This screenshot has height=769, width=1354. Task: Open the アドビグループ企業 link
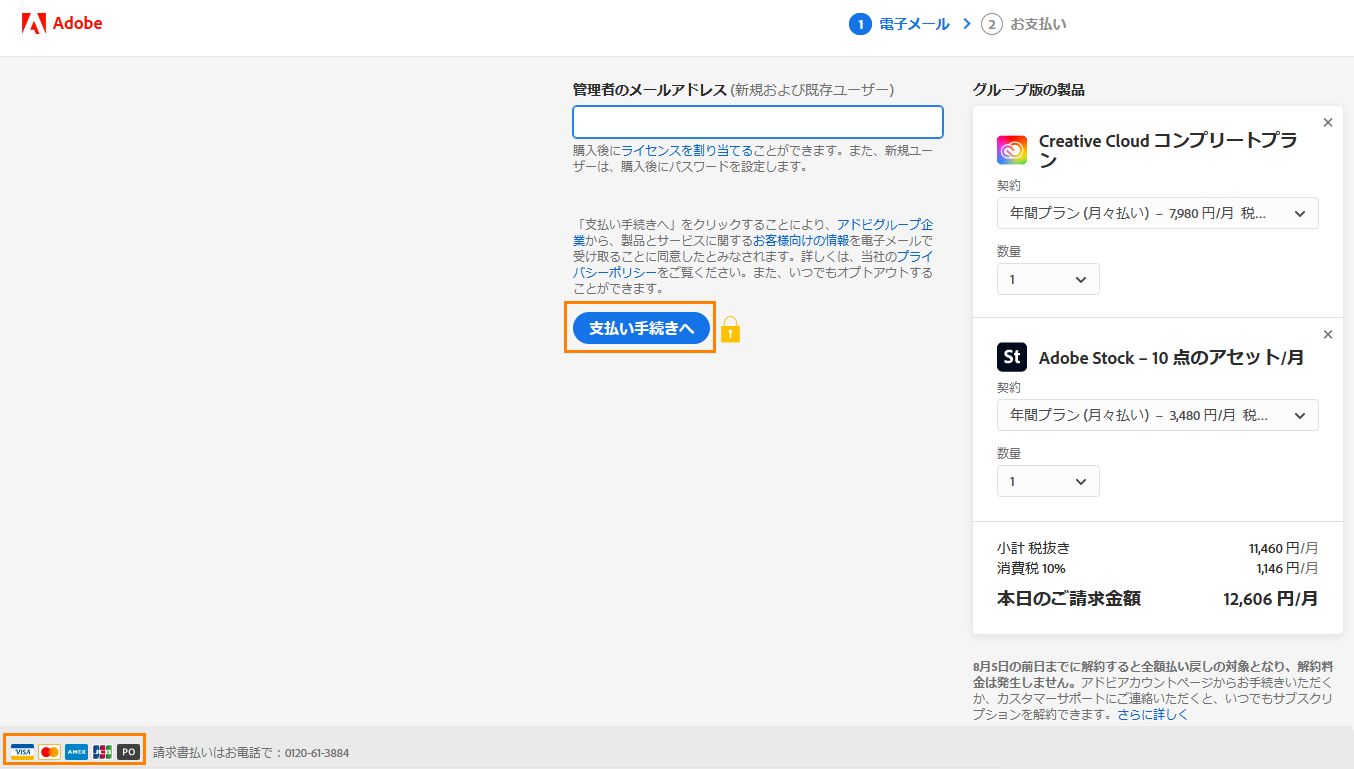[885, 224]
